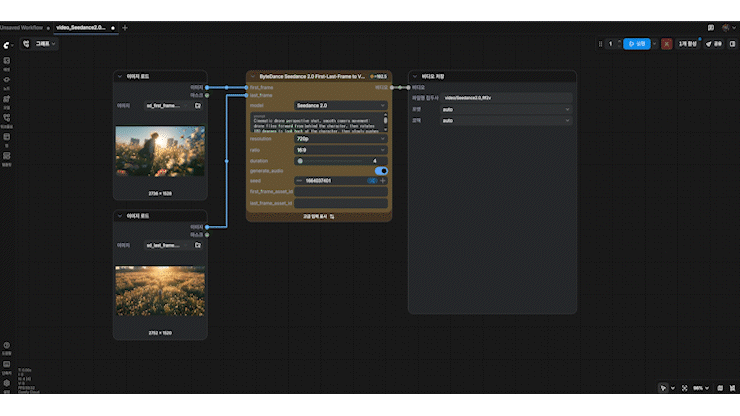Screen dimensions: 740x416
Task: Fit view with the frame icon
Action: coord(684,388)
